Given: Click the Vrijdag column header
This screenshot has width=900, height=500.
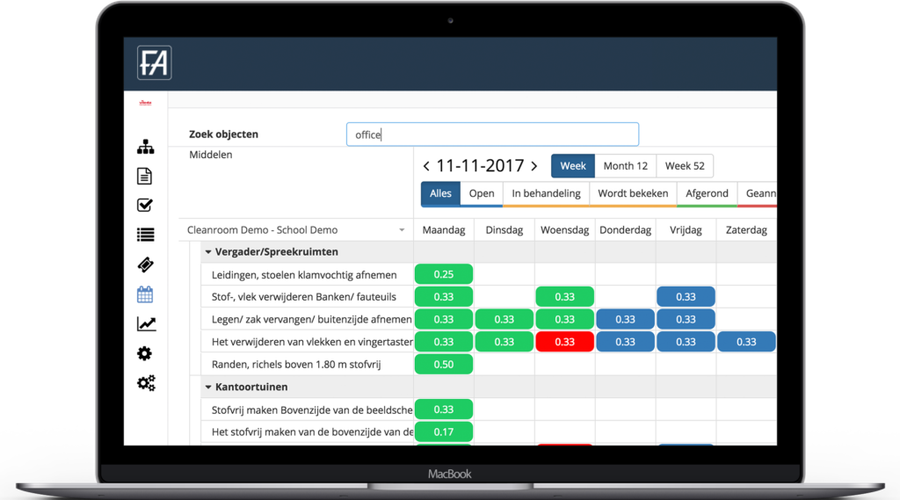Looking at the screenshot, I should (685, 230).
